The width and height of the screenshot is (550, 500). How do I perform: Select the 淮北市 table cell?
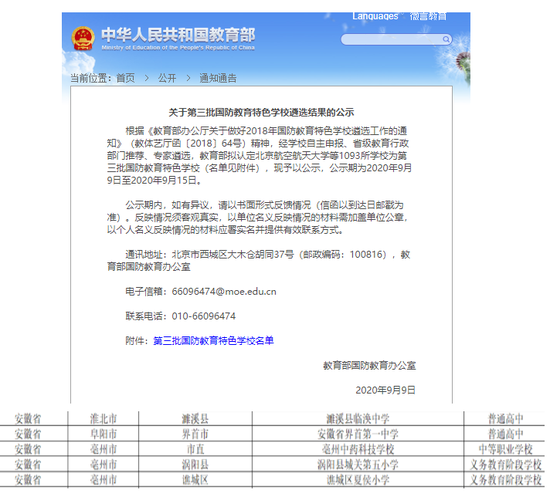click(103, 419)
